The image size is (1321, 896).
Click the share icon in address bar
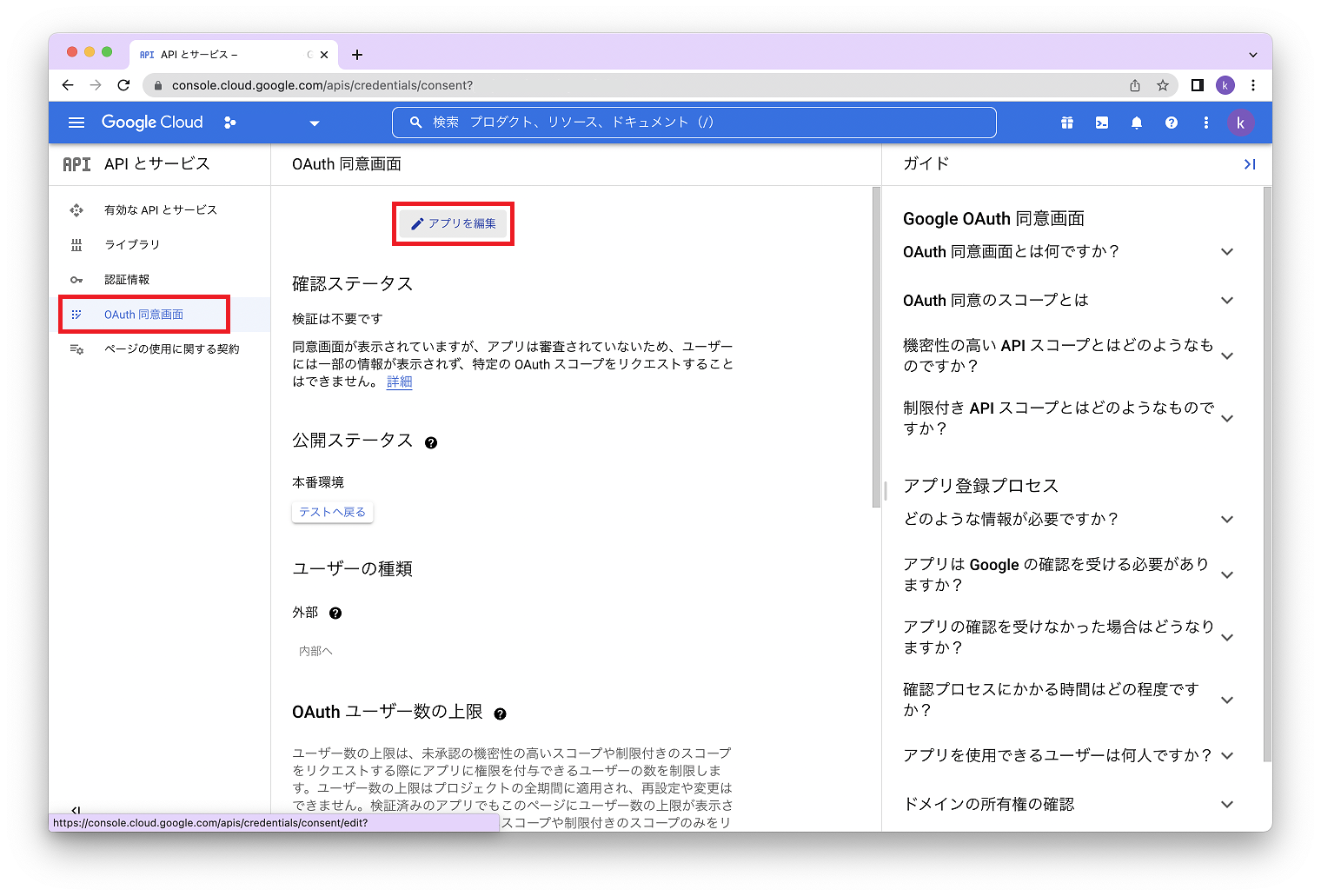click(x=1135, y=85)
